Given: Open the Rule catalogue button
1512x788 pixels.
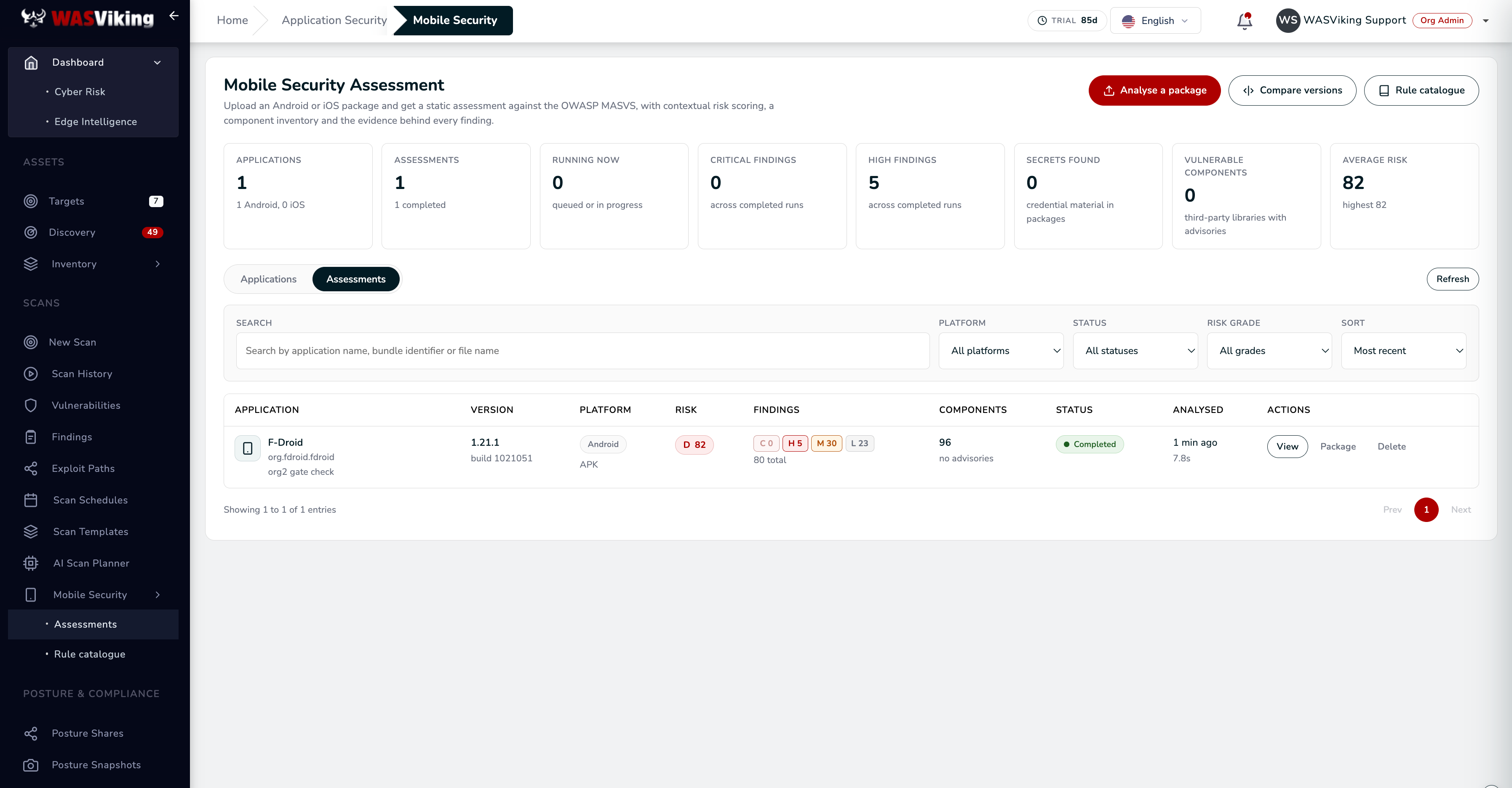Looking at the screenshot, I should (x=1421, y=91).
